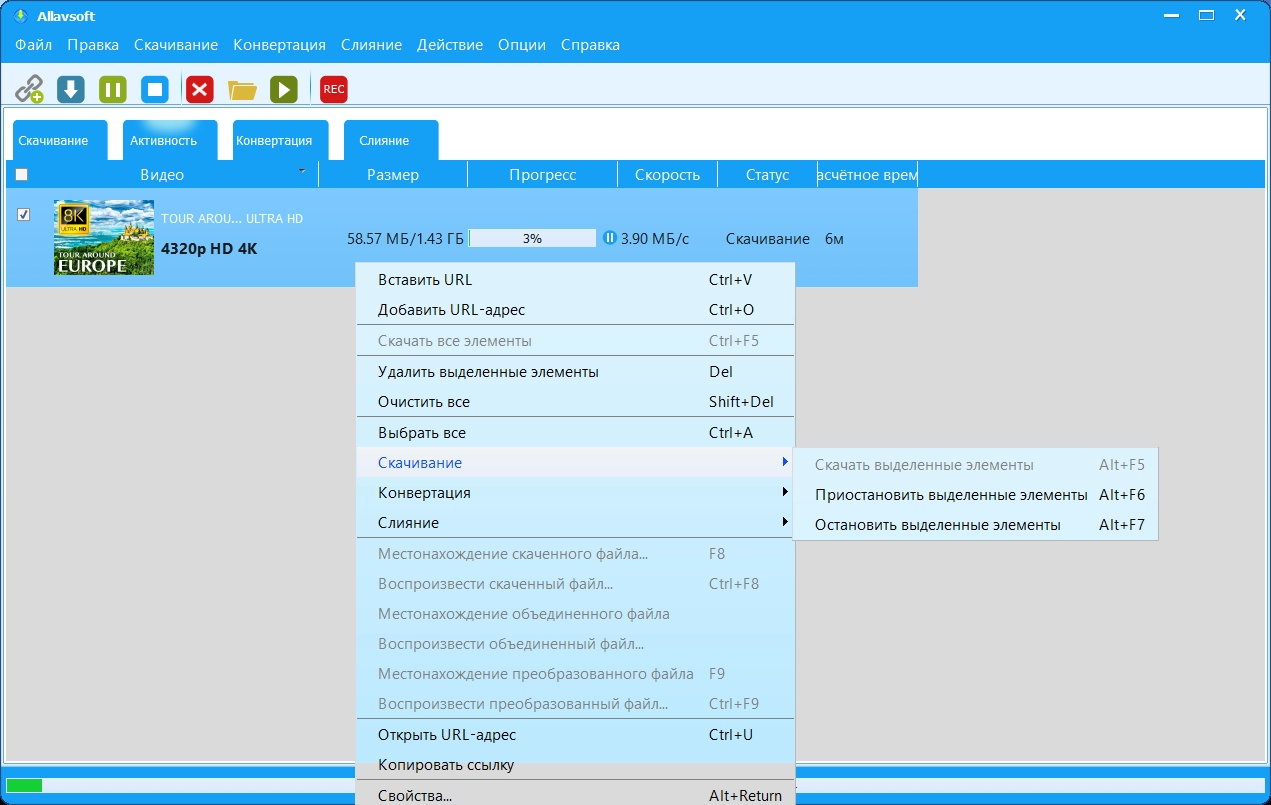Click the Прогресс column header
This screenshot has height=805, width=1271.
coord(543,174)
